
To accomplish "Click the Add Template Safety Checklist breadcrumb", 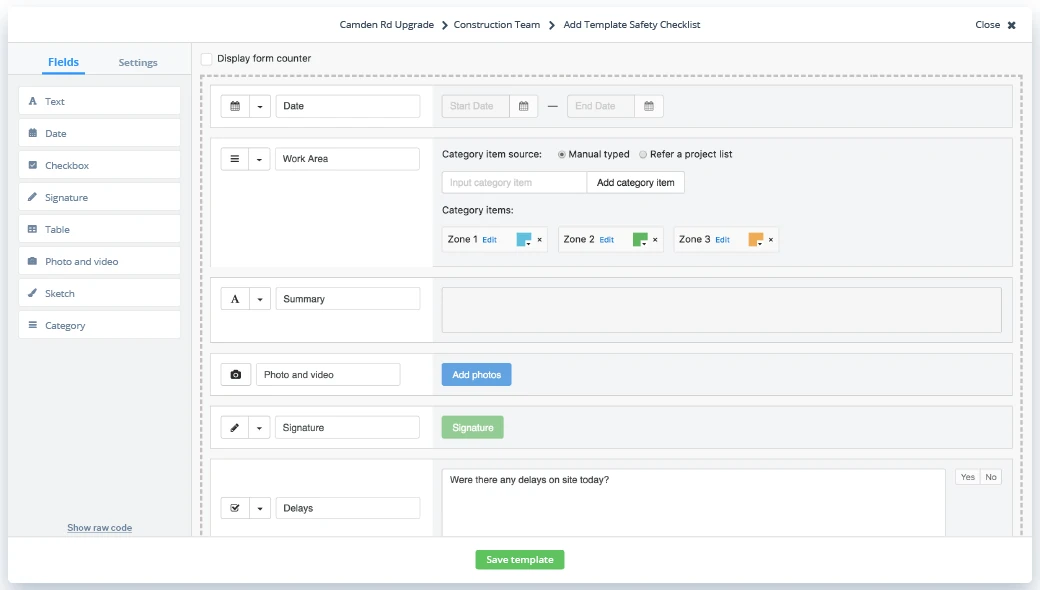I will tap(631, 25).
